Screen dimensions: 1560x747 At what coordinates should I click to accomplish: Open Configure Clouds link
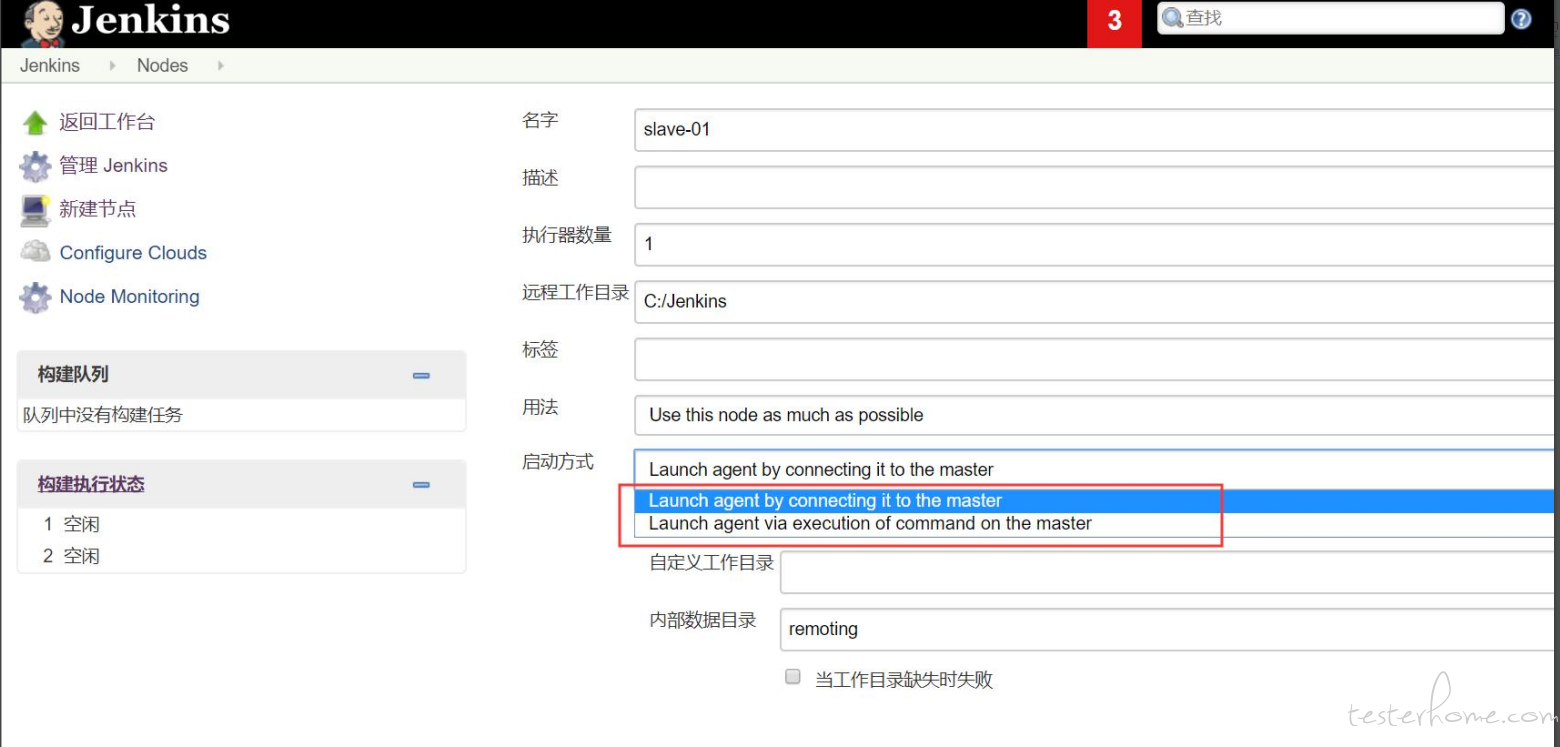tap(133, 253)
